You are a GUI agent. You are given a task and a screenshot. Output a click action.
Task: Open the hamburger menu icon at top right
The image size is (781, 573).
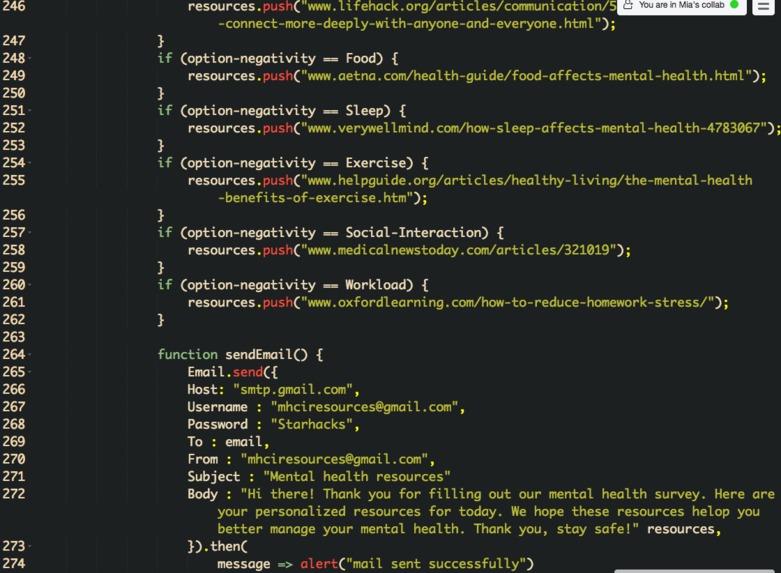click(763, 6)
